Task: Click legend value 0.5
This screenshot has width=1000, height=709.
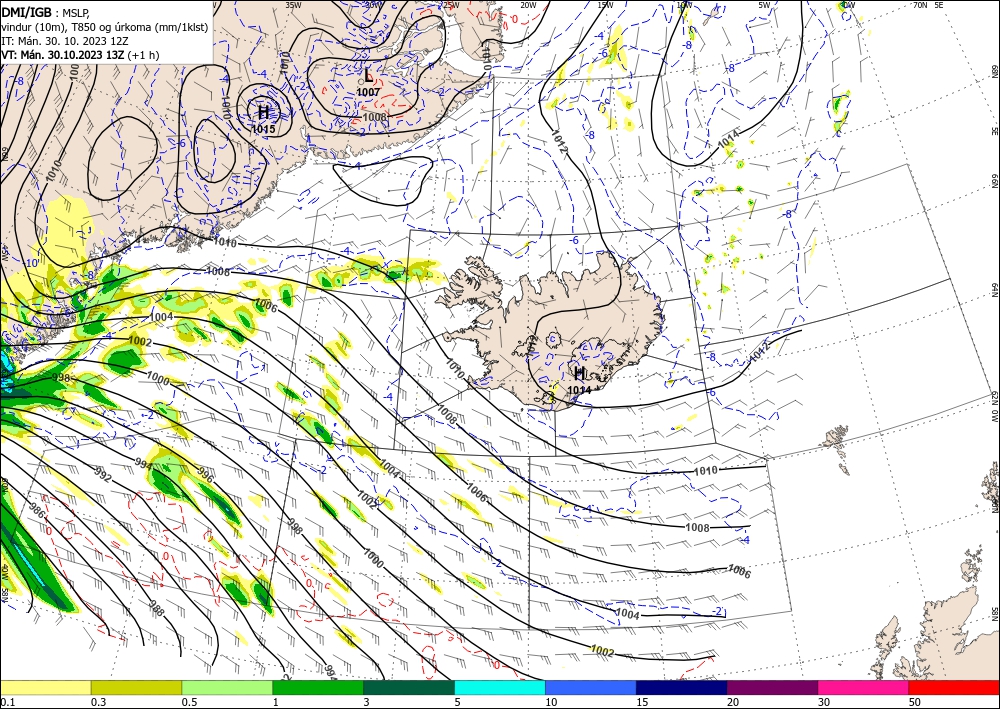Action: point(188,702)
